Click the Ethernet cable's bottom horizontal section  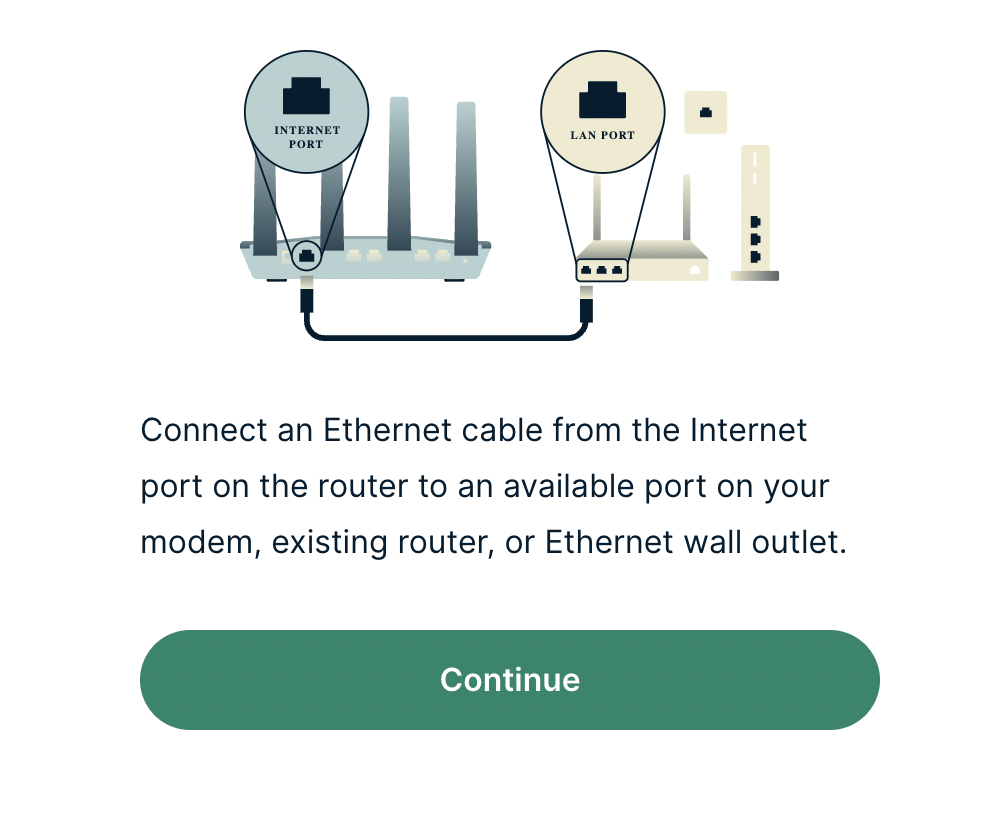[446, 336]
